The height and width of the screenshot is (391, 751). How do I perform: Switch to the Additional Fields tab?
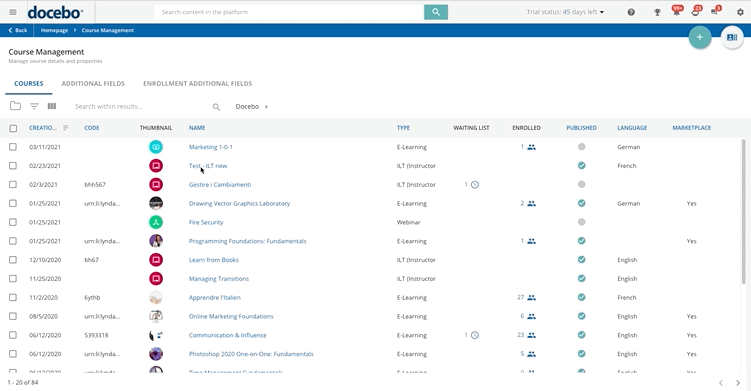pos(93,83)
